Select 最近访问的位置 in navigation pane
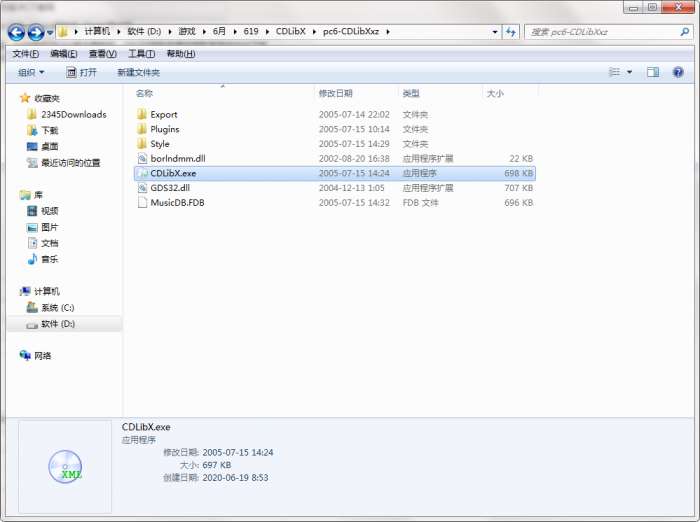The width and height of the screenshot is (700, 522). pyautogui.click(x=71, y=163)
